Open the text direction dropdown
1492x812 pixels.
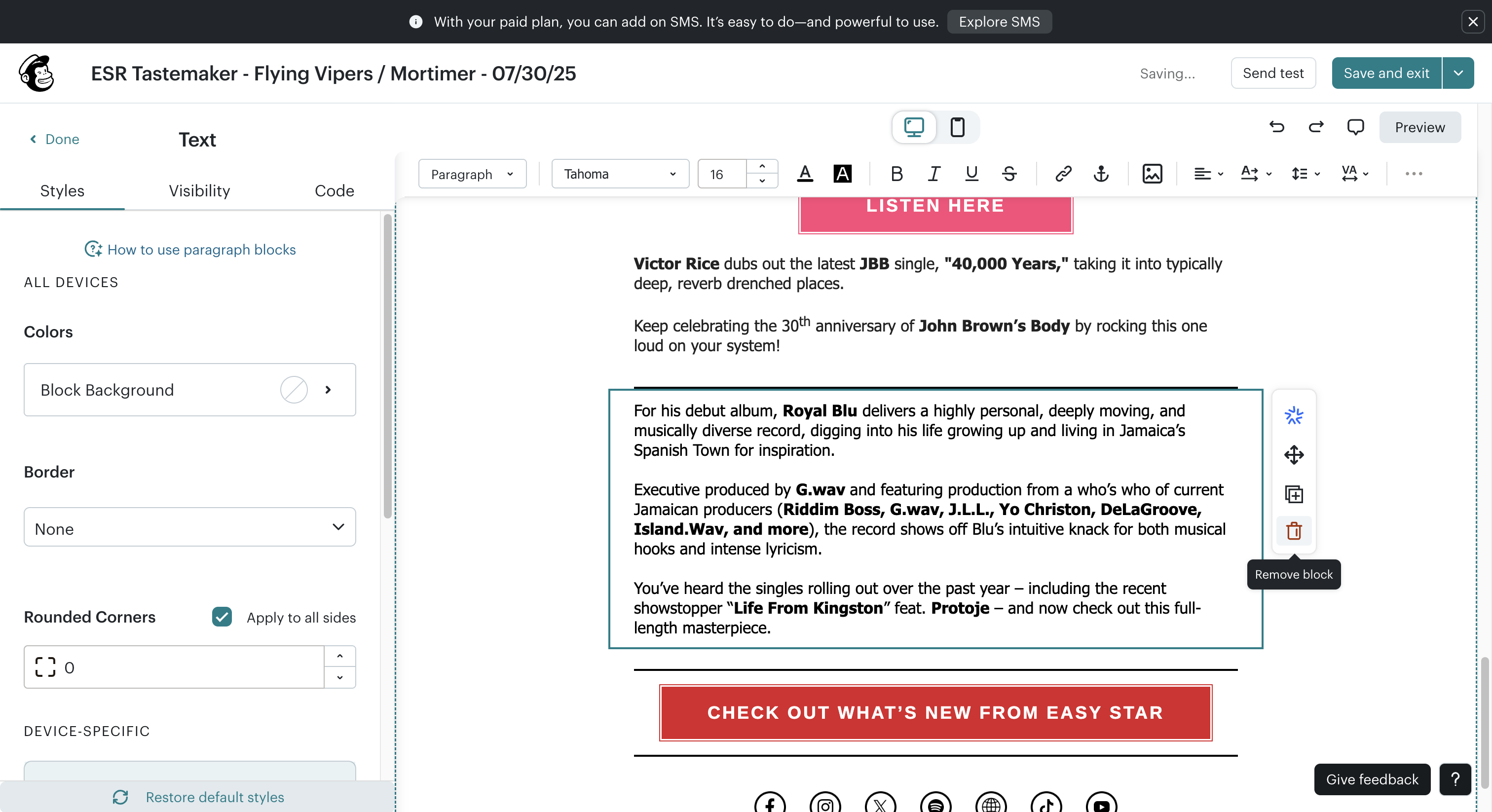coord(1256,174)
